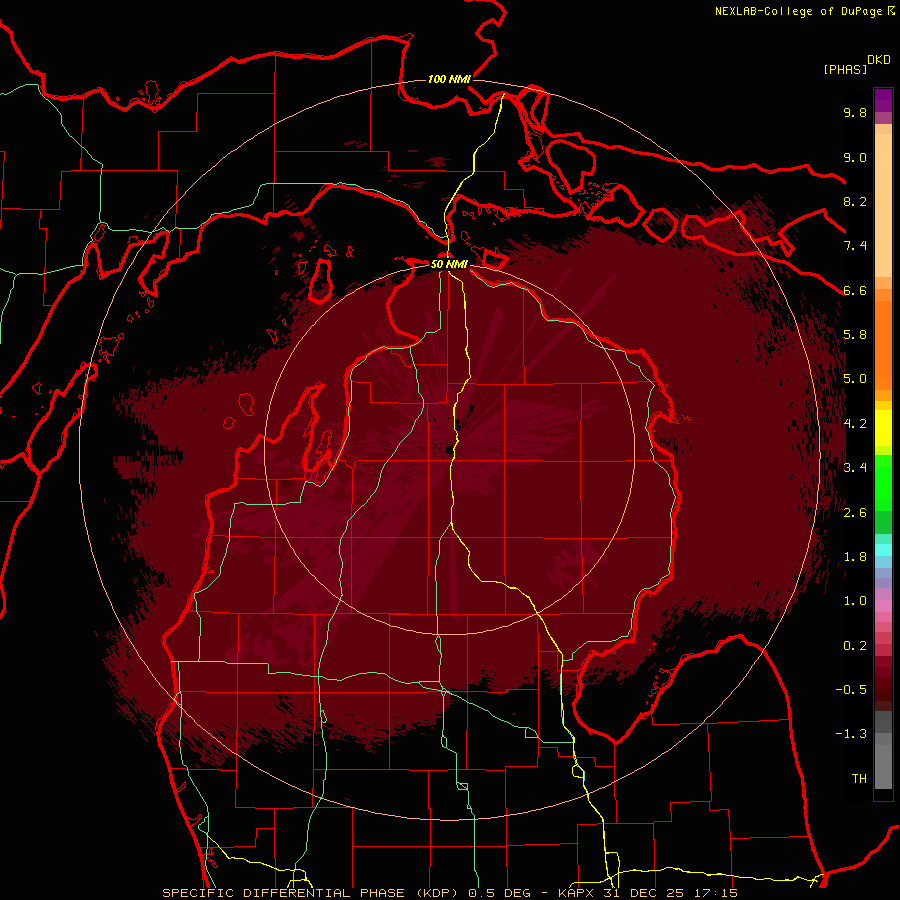The image size is (900, 900).
Task: Click the 1.8 legend value
Action: 855,557
